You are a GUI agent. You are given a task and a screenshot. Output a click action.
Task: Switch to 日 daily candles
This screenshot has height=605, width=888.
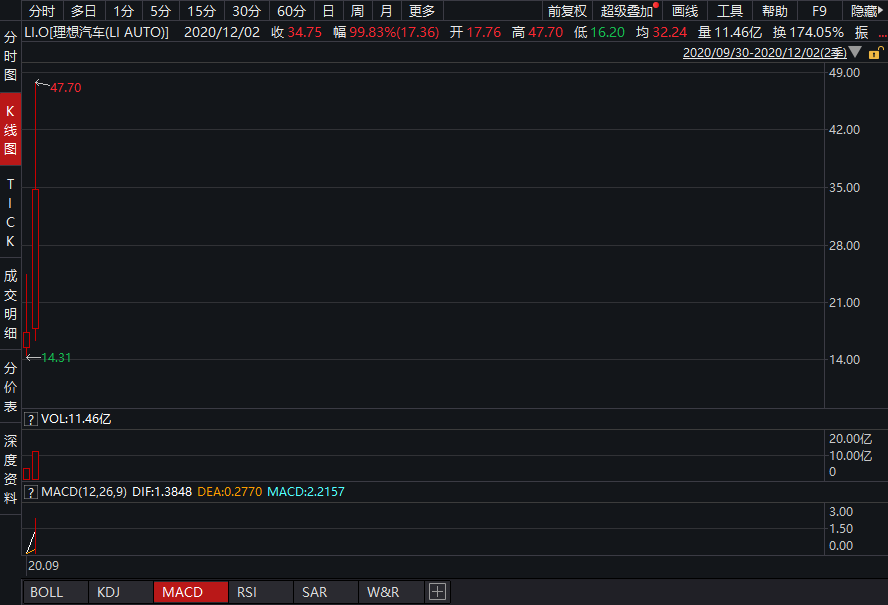coord(328,11)
